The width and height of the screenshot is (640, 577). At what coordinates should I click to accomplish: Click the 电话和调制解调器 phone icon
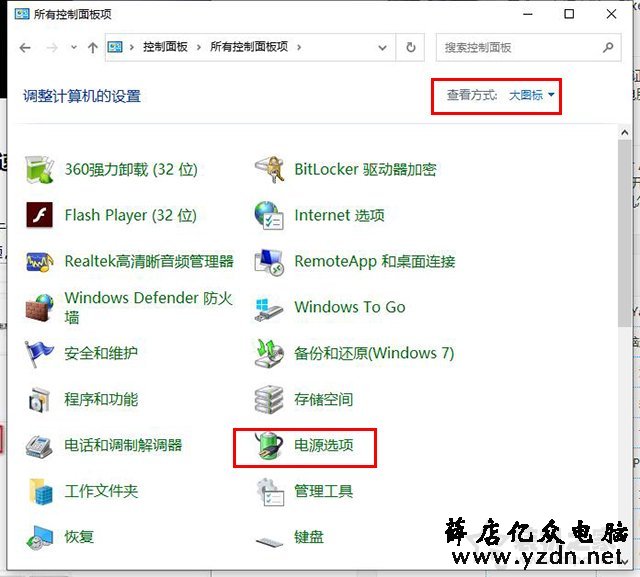pyautogui.click(x=39, y=446)
